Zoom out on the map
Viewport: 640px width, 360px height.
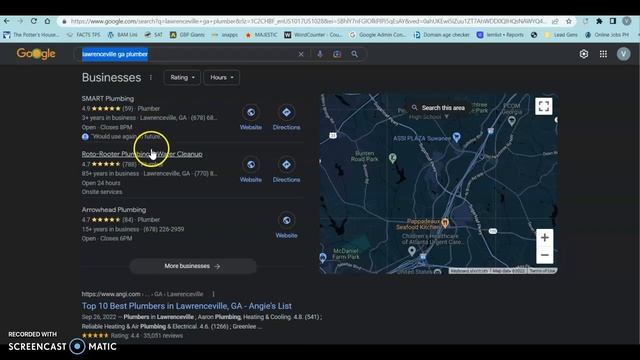coord(544,255)
